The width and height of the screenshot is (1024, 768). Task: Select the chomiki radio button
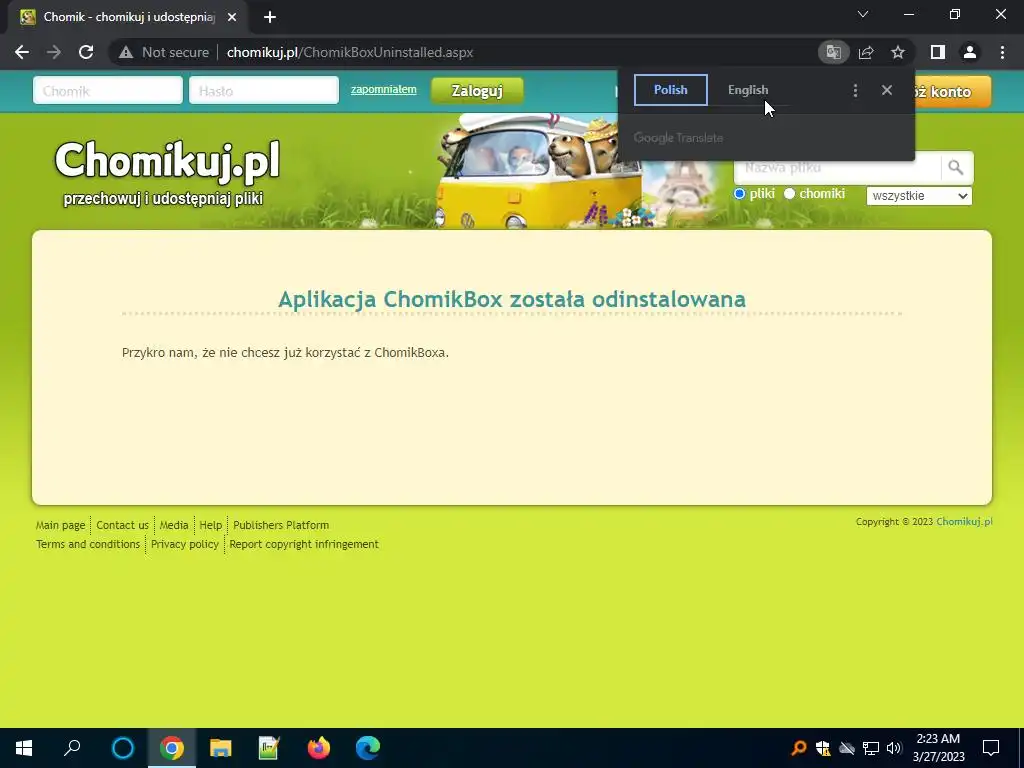point(789,193)
